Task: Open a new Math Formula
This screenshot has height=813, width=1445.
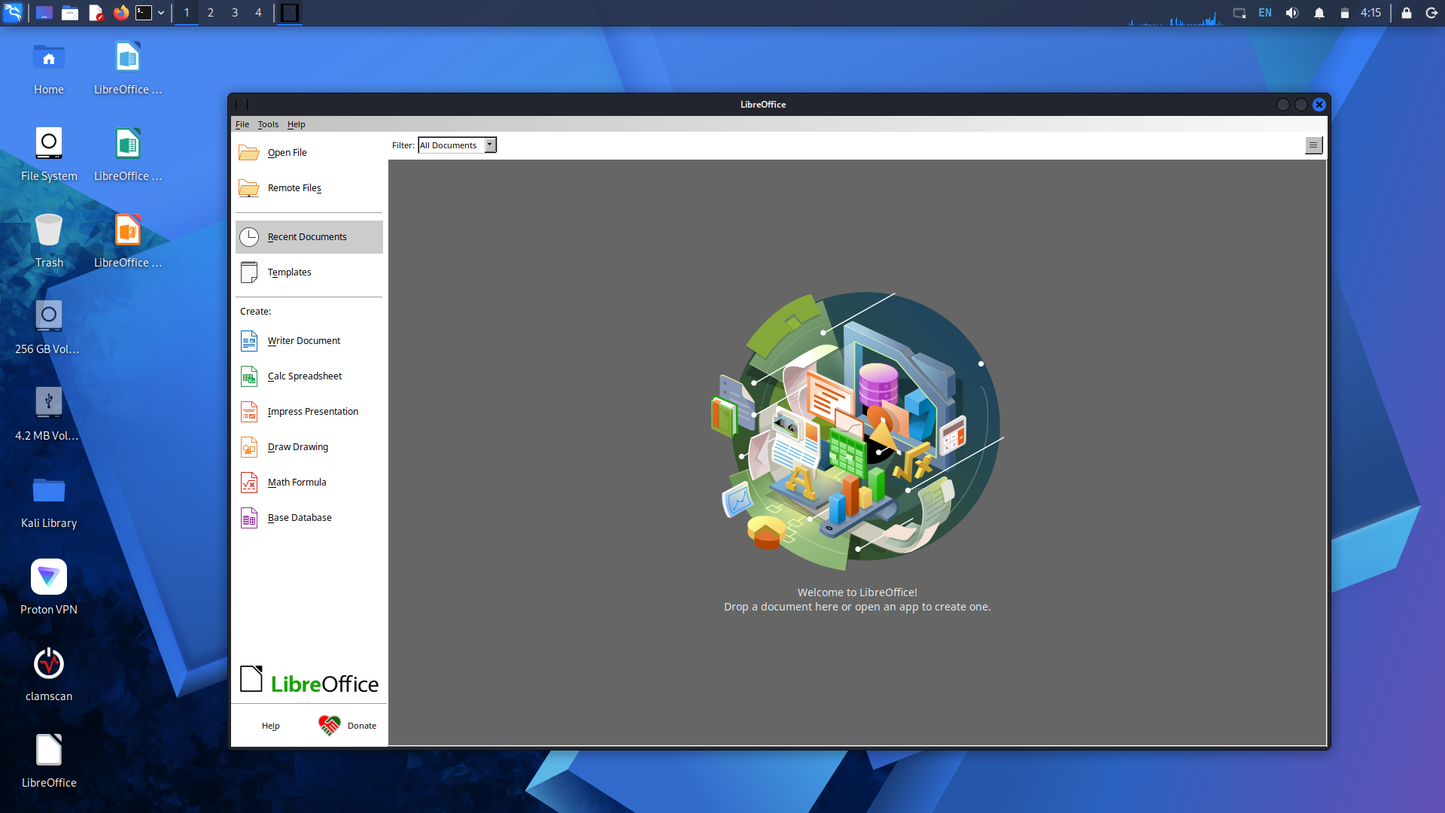Action: 309,482
